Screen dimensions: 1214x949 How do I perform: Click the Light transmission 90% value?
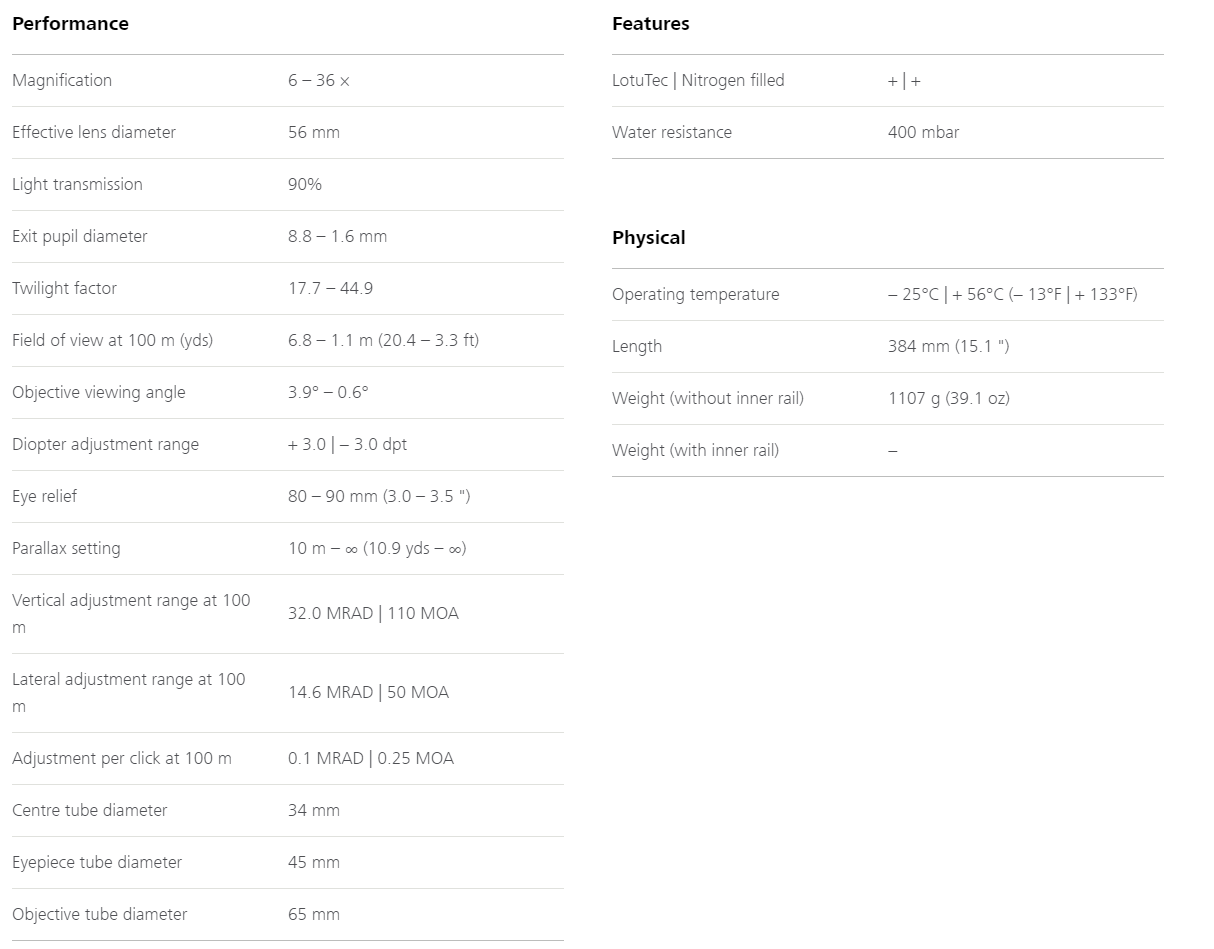click(x=305, y=184)
